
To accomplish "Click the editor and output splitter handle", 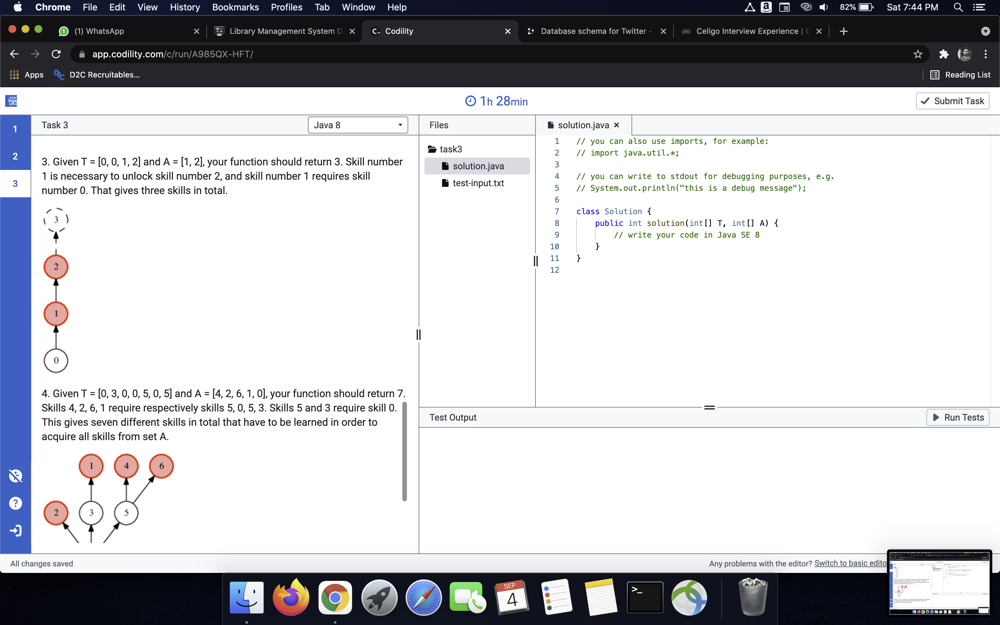I will [709, 407].
